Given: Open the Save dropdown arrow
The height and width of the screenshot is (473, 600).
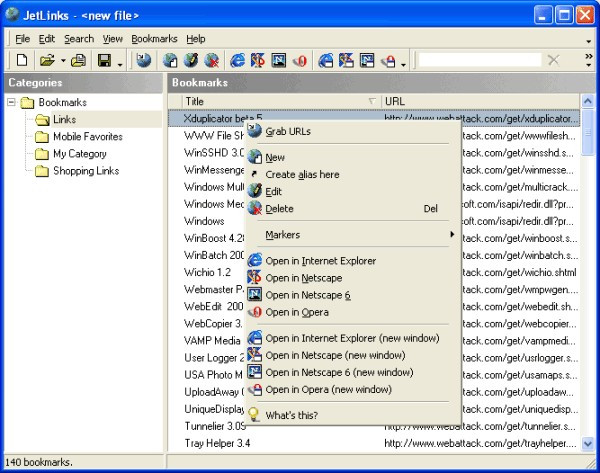Looking at the screenshot, I should point(120,64).
